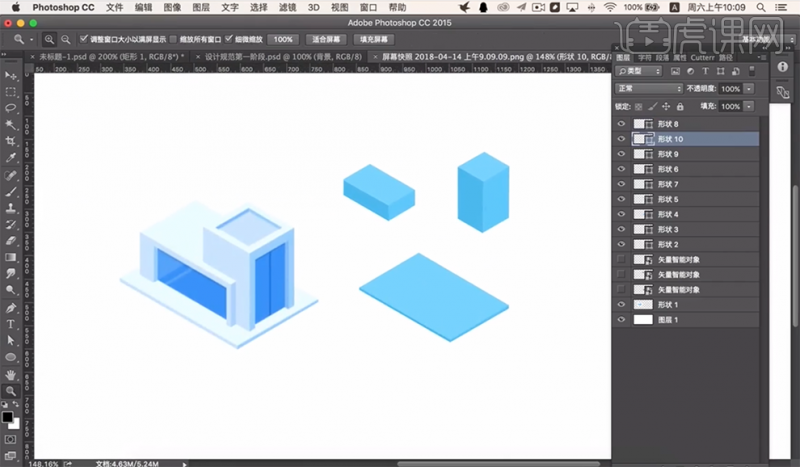Viewport: 800px width, 467px height.
Task: Open the 滤镜 menu
Action: tap(288, 7)
